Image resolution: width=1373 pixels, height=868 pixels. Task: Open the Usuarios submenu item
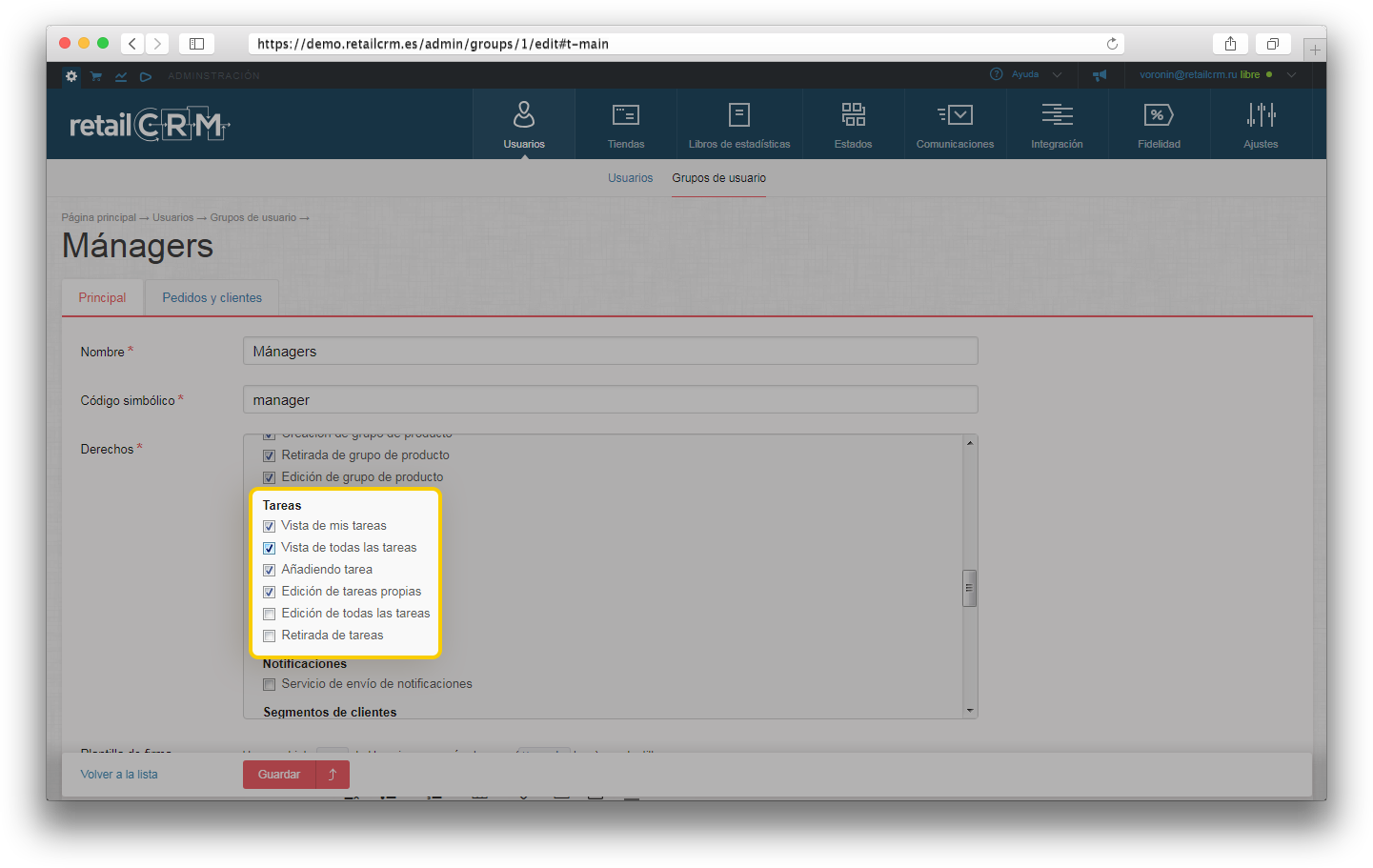[631, 178]
